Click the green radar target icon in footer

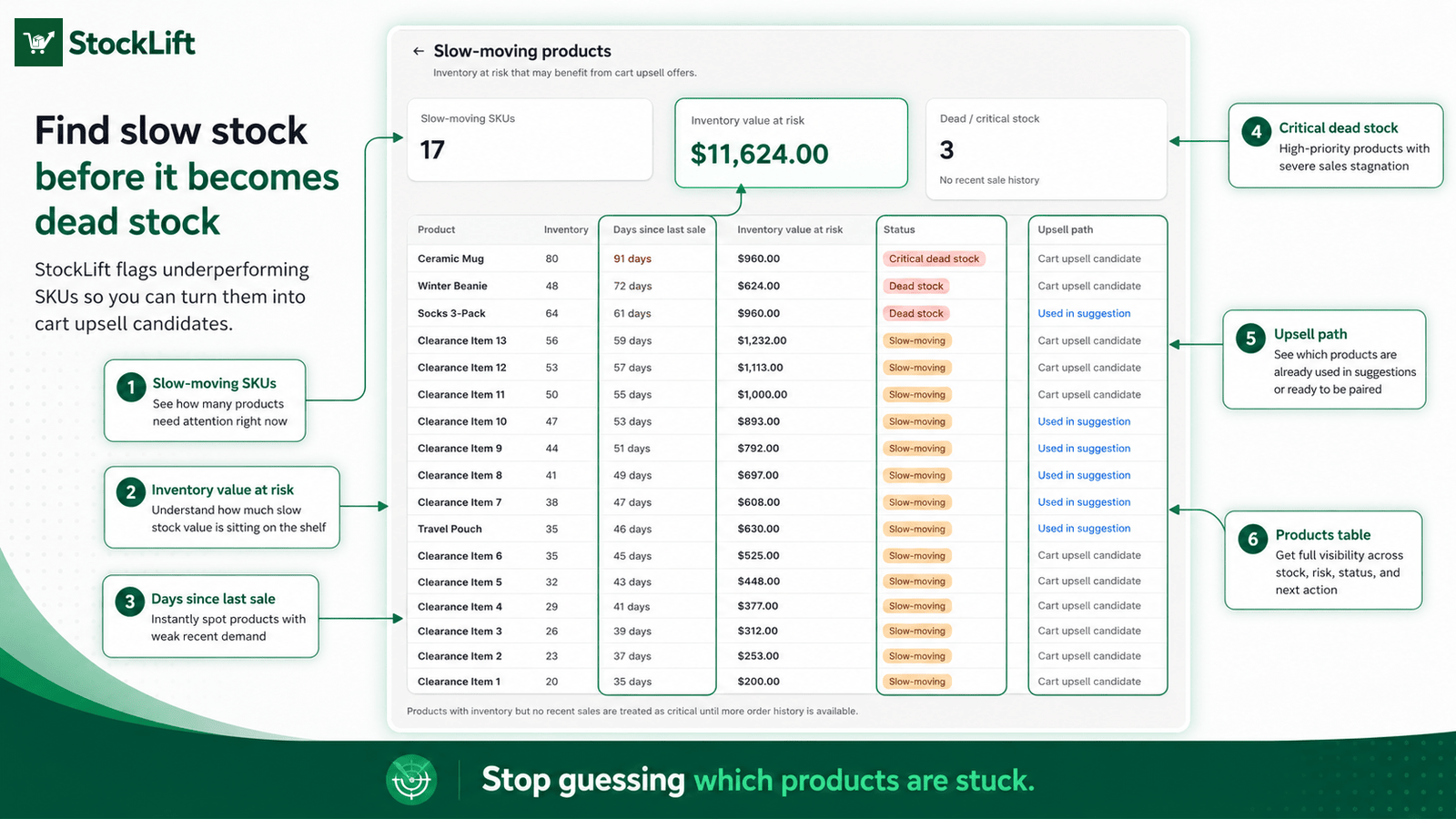point(411,780)
